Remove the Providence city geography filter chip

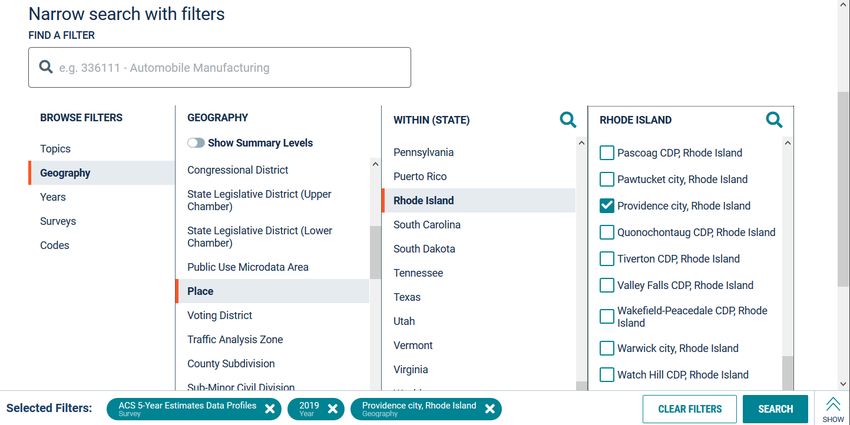(x=490, y=409)
